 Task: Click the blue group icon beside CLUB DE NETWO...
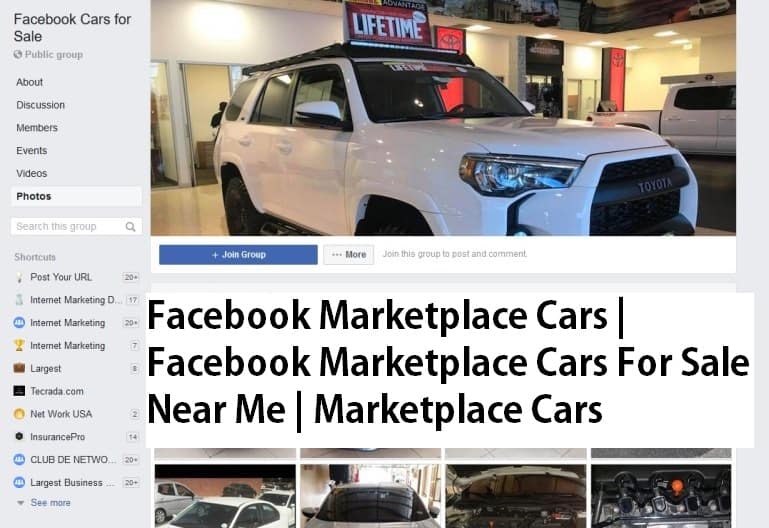click(19, 459)
